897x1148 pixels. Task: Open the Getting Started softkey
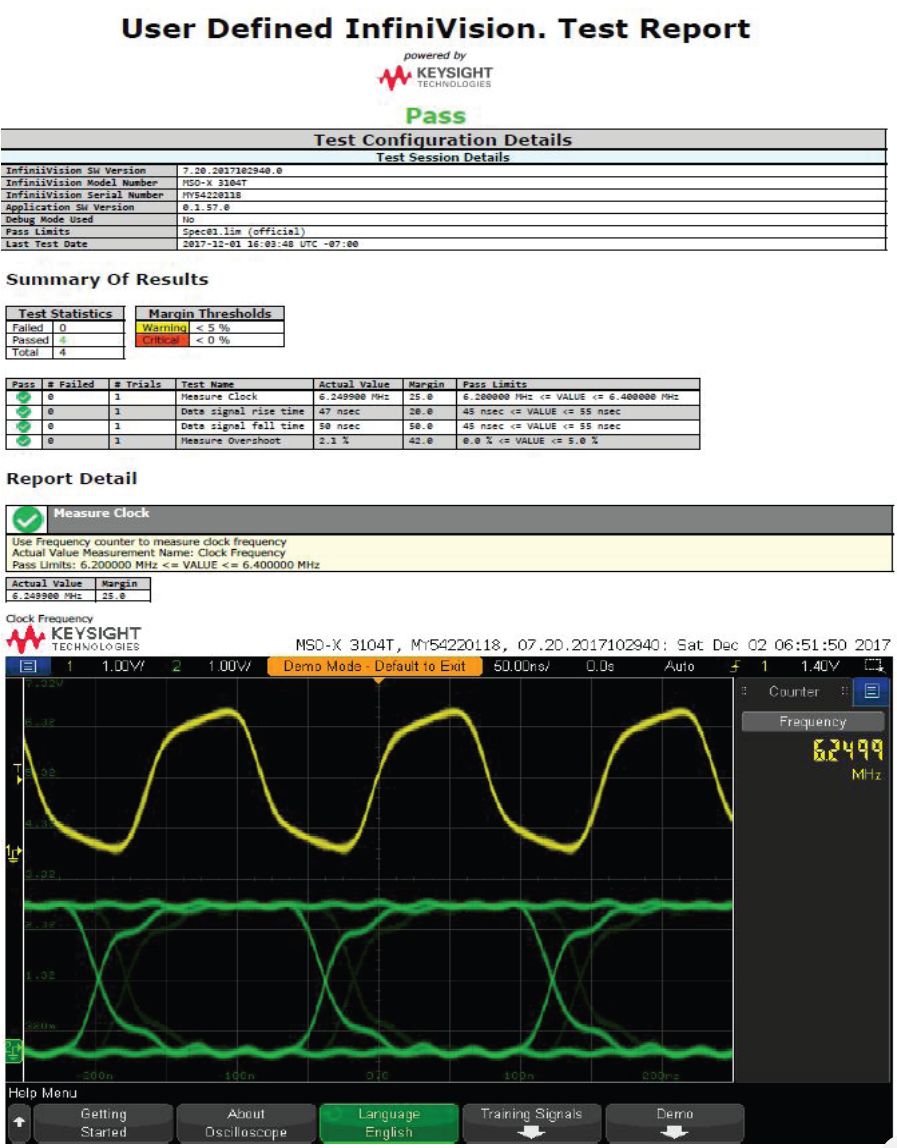pyautogui.click(x=103, y=1123)
